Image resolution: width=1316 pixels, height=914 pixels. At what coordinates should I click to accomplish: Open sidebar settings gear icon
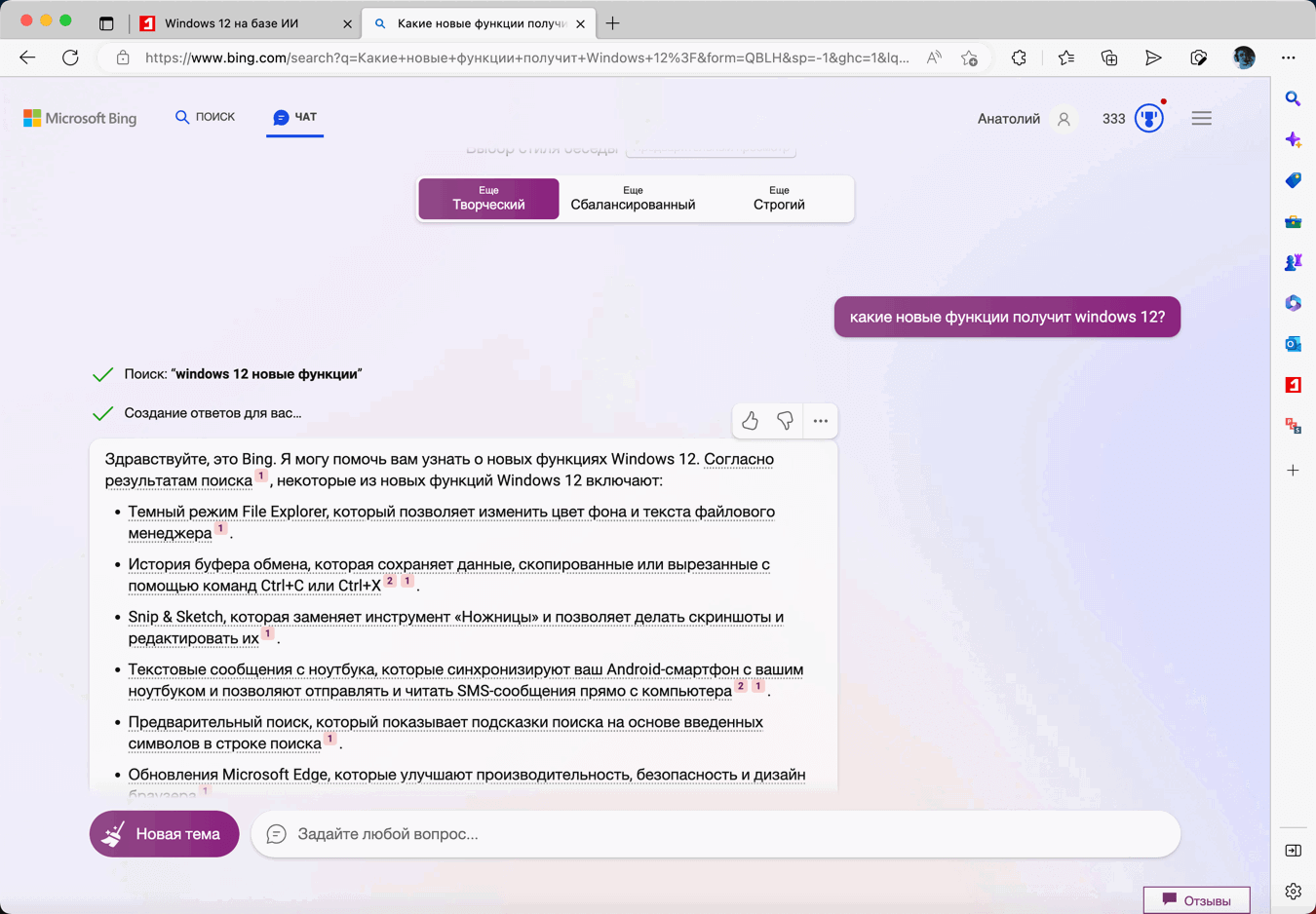point(1293,892)
